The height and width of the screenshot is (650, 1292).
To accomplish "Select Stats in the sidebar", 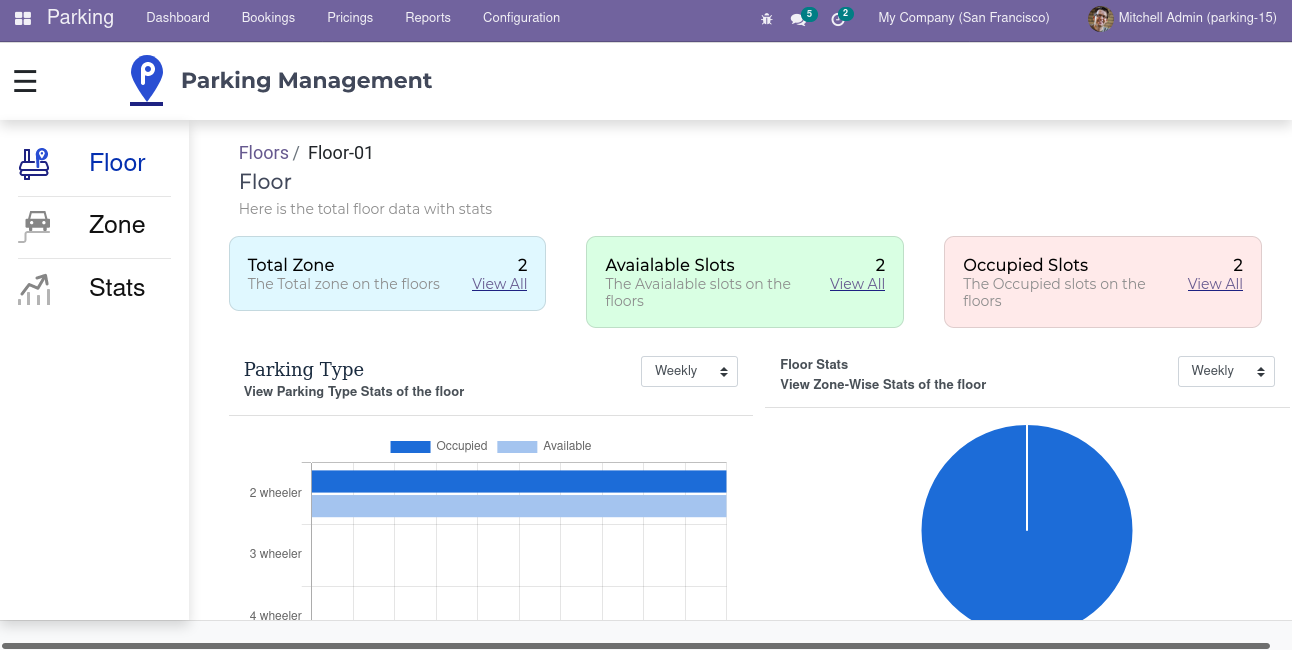I will pos(117,288).
